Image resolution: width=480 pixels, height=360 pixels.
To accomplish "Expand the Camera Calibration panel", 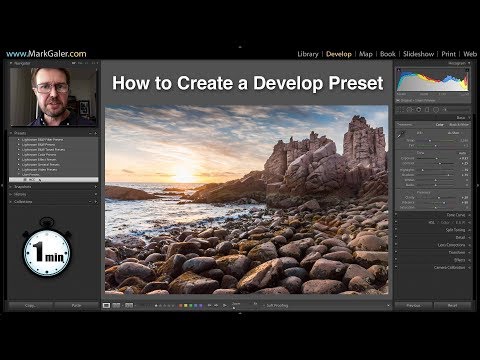I will [469, 268].
